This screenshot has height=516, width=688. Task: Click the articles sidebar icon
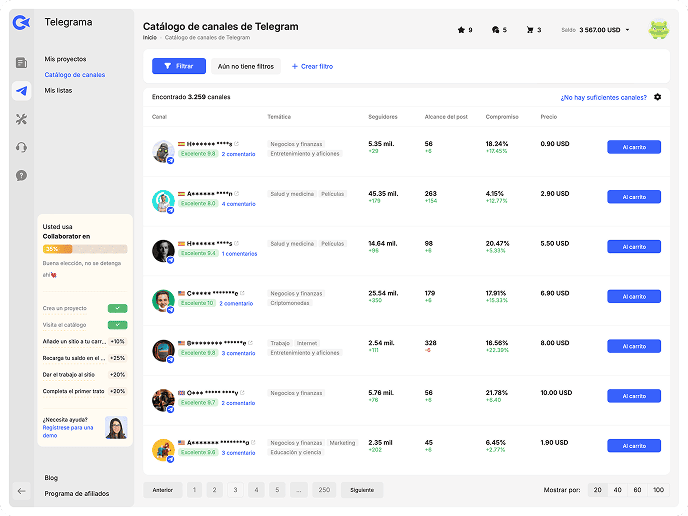(x=21, y=63)
